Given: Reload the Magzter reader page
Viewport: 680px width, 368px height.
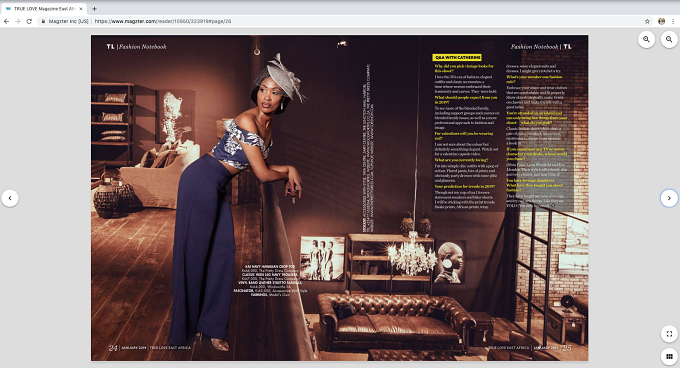Looking at the screenshot, I should 29,21.
